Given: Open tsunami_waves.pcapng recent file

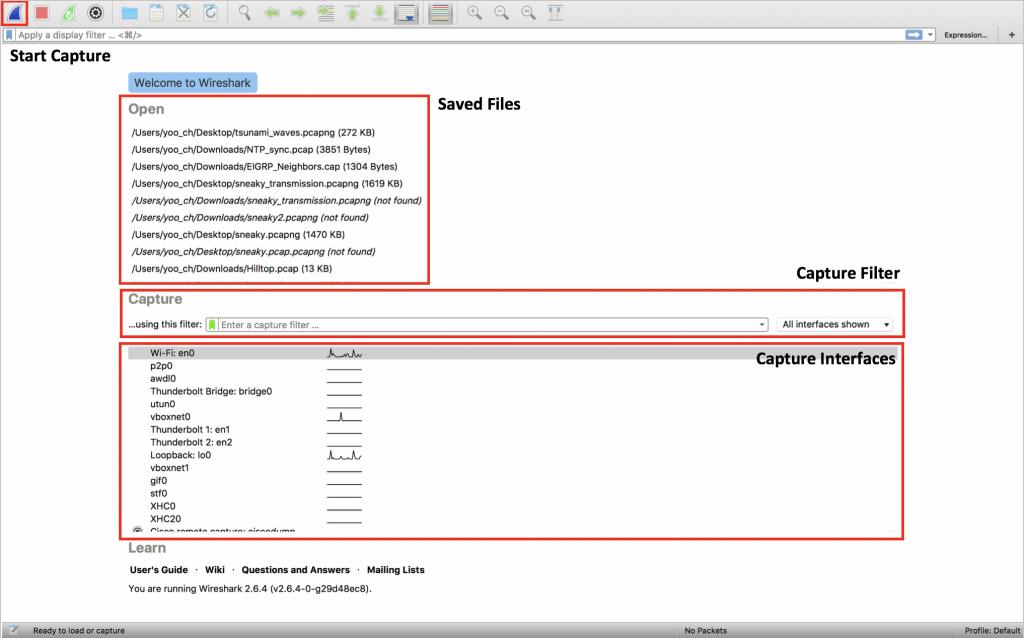Looking at the screenshot, I should click(253, 133).
